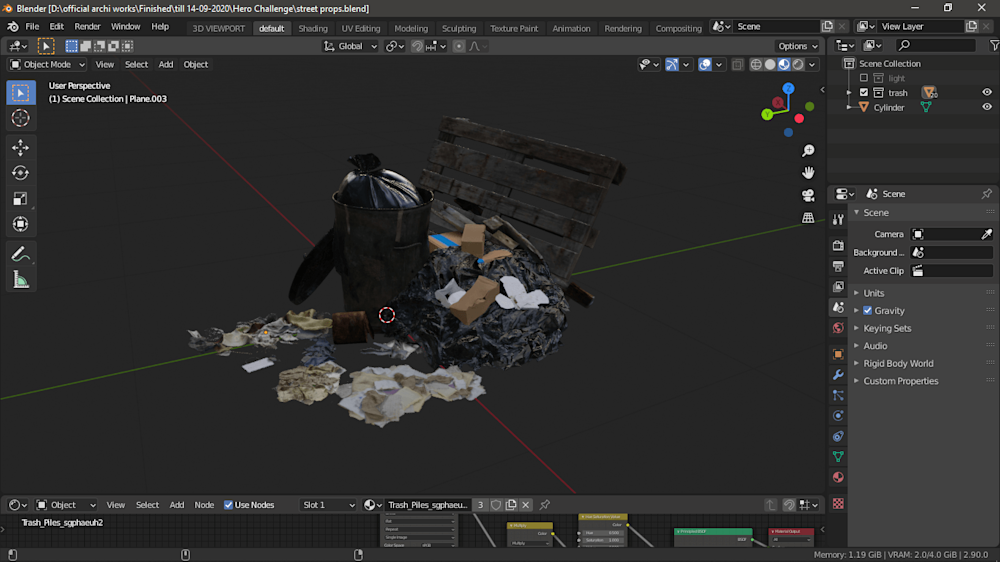
Task: Choose the Measure ruler tool
Action: [20, 280]
